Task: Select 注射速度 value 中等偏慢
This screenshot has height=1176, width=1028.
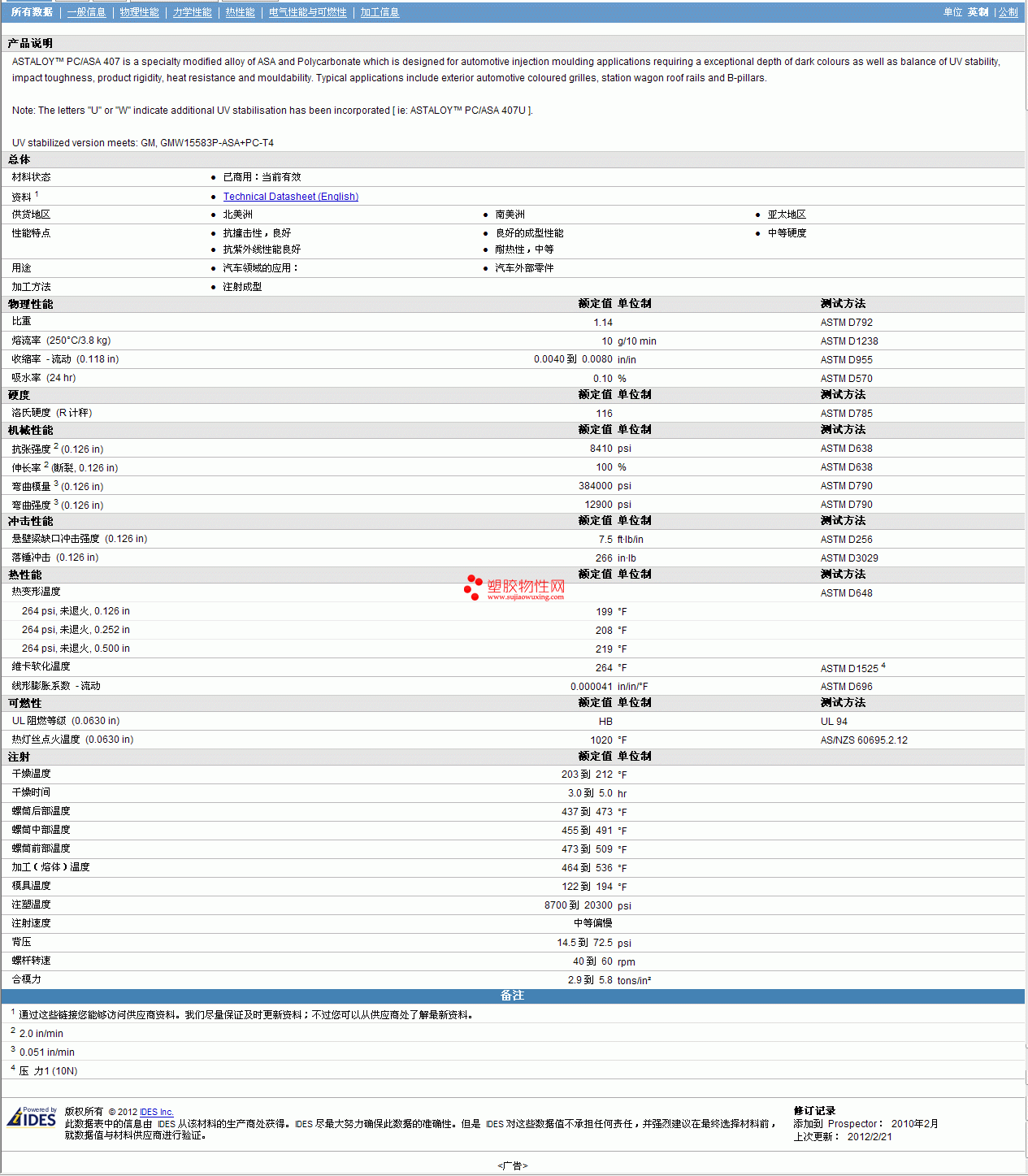Action: coord(593,923)
